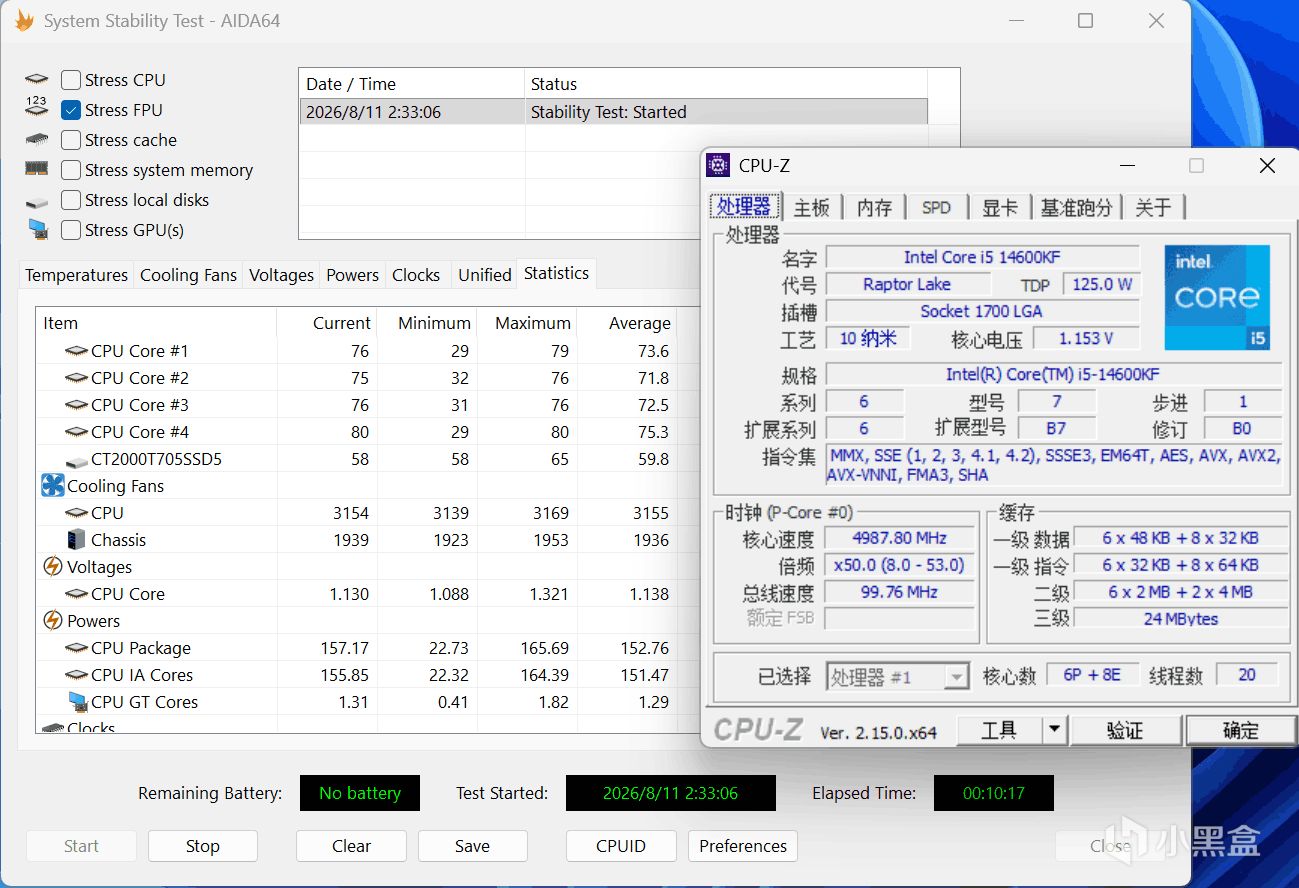Stop the stability test
Image resolution: width=1299 pixels, height=888 pixels.
pyautogui.click(x=202, y=846)
